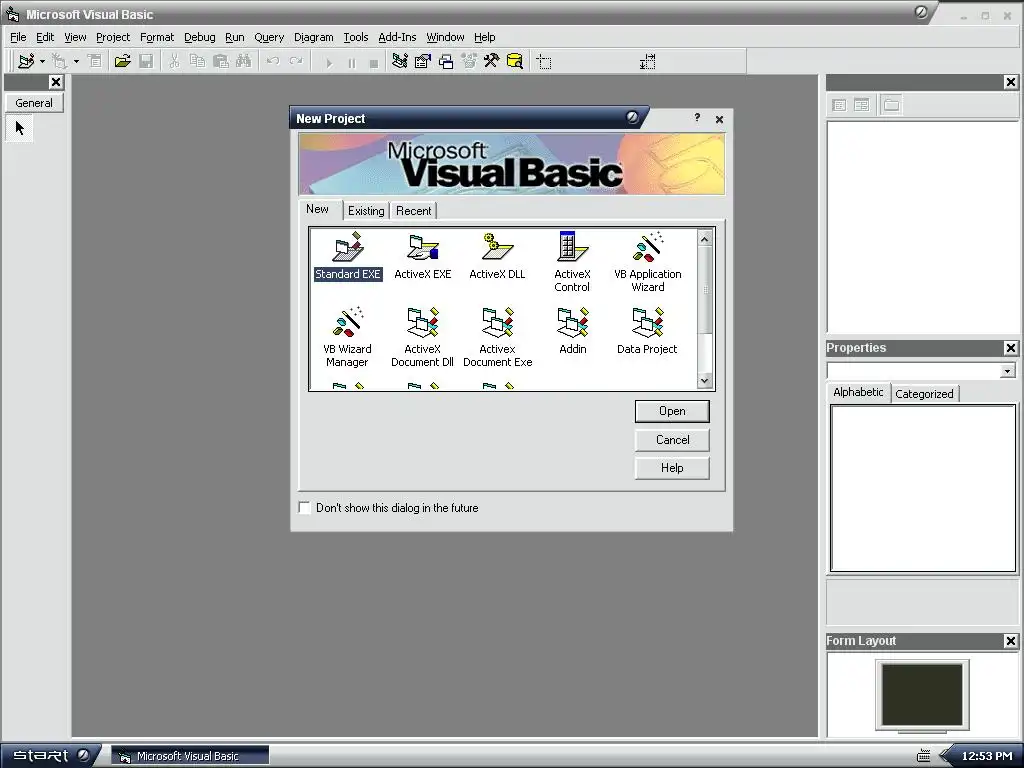Select the Categorized properties tab
The width and height of the screenshot is (1024, 768).
pyautogui.click(x=924, y=394)
